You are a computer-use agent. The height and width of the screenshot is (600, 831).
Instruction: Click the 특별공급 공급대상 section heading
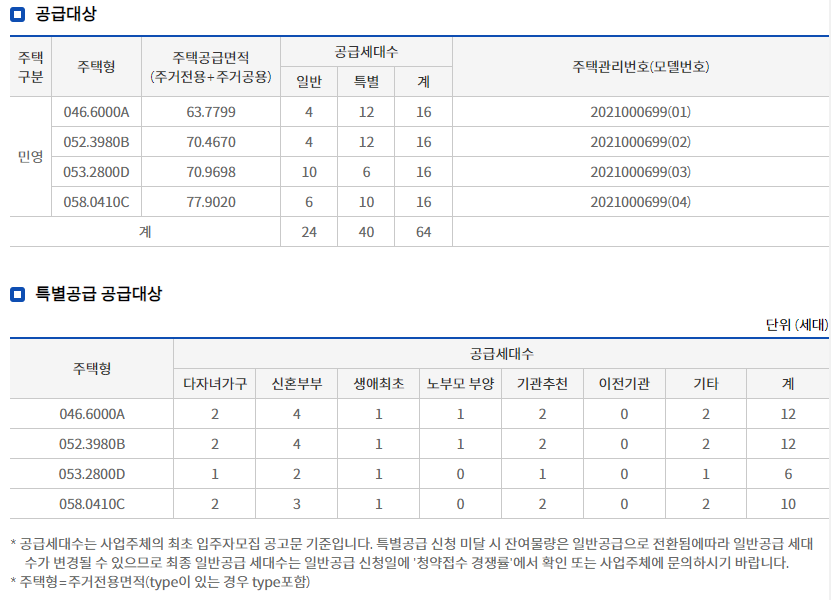point(98,294)
